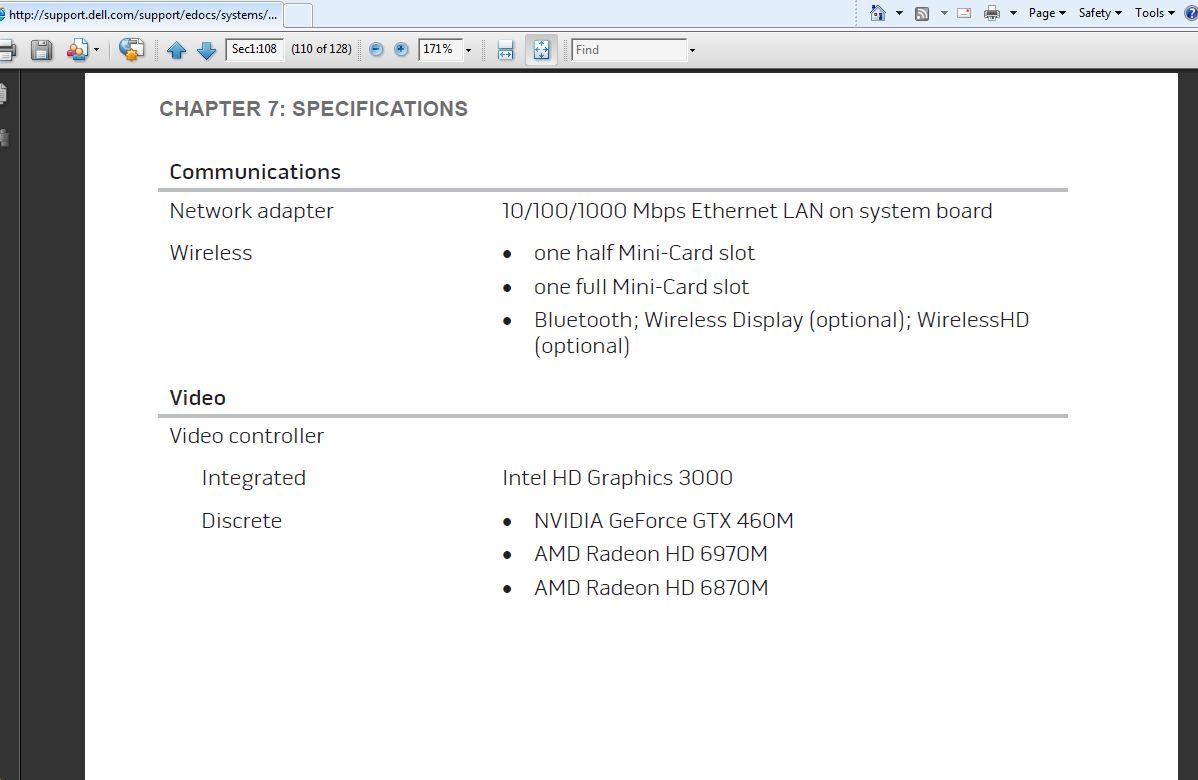Click the pages panel icon in left sidebar
1198x780 pixels.
tap(4, 94)
